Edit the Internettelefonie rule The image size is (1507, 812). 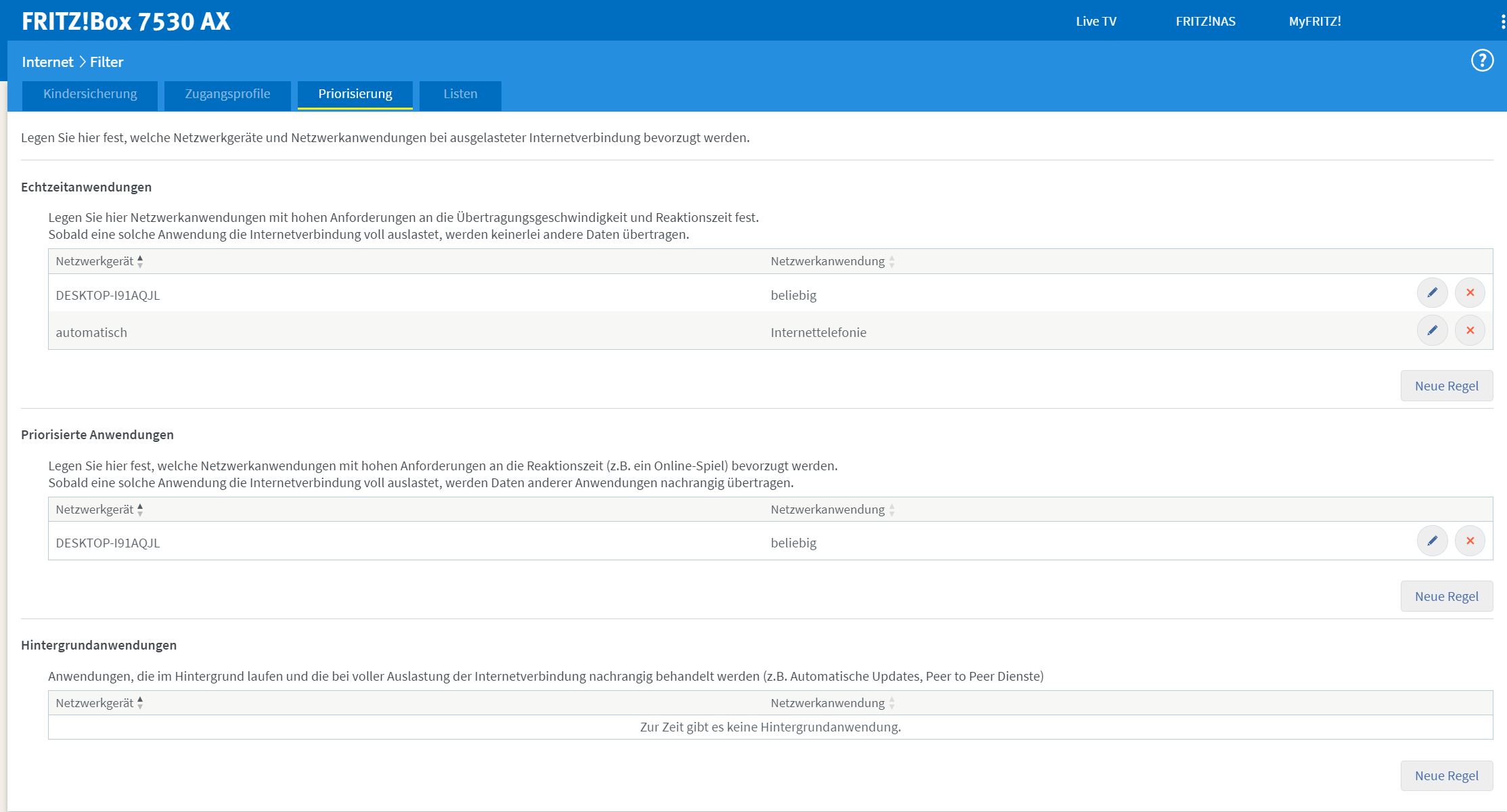pyautogui.click(x=1432, y=331)
